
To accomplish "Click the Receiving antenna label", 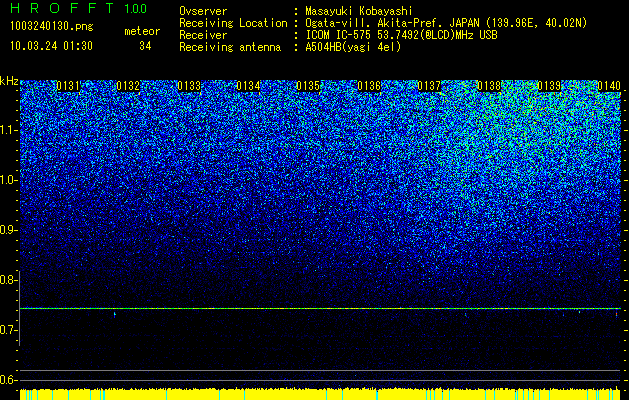I will coord(230,47).
